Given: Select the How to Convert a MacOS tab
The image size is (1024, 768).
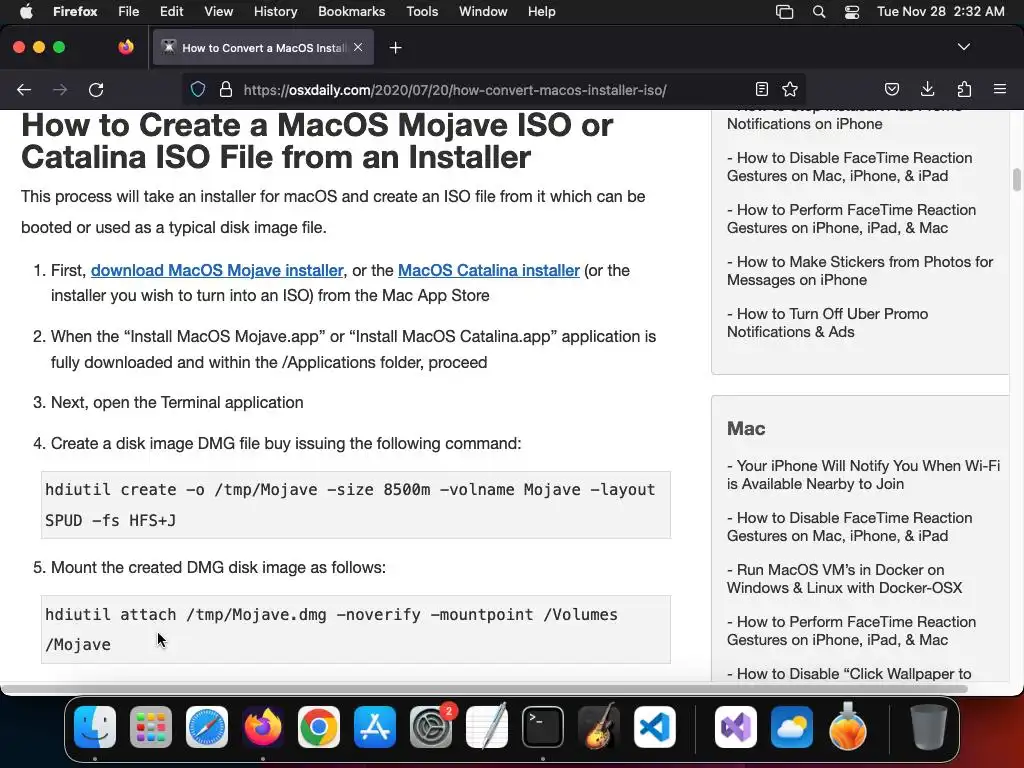Looking at the screenshot, I should click(x=263, y=47).
